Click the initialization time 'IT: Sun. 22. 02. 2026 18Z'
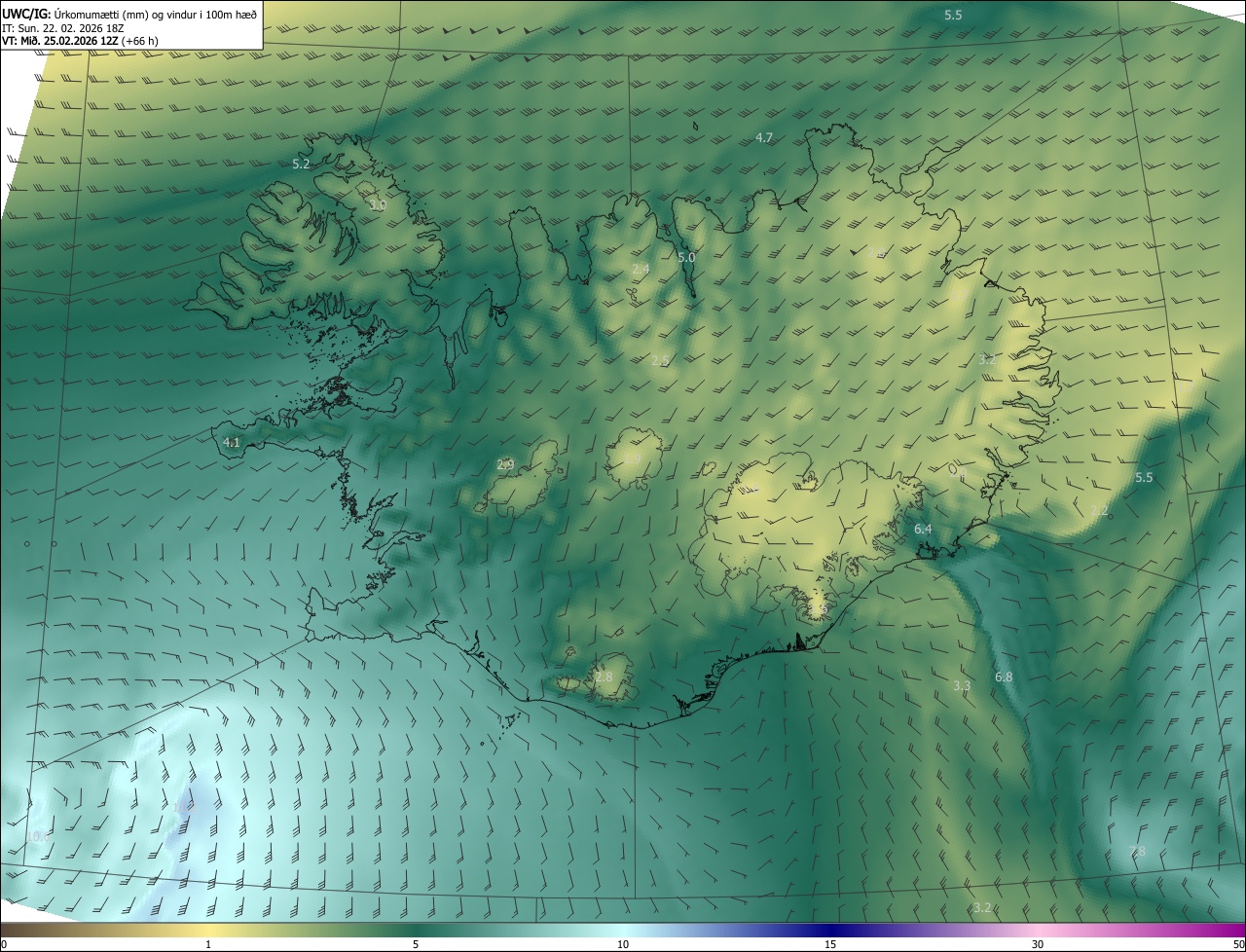The height and width of the screenshot is (952, 1246). coord(63,27)
